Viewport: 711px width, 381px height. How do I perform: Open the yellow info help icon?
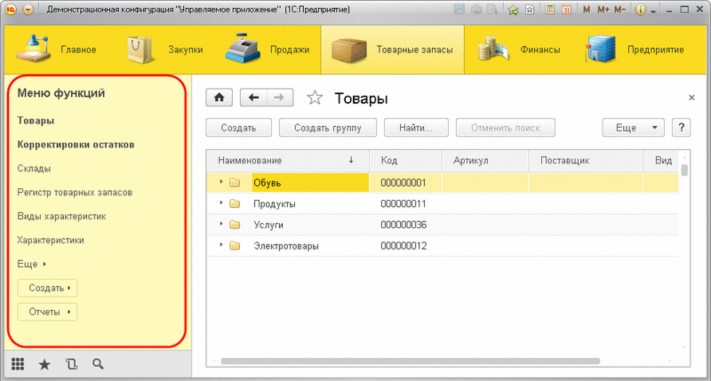[x=640, y=10]
